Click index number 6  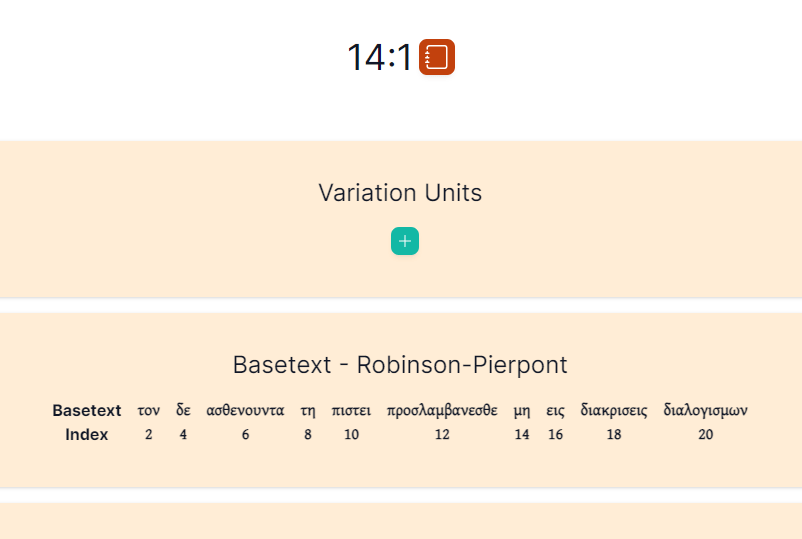(245, 434)
